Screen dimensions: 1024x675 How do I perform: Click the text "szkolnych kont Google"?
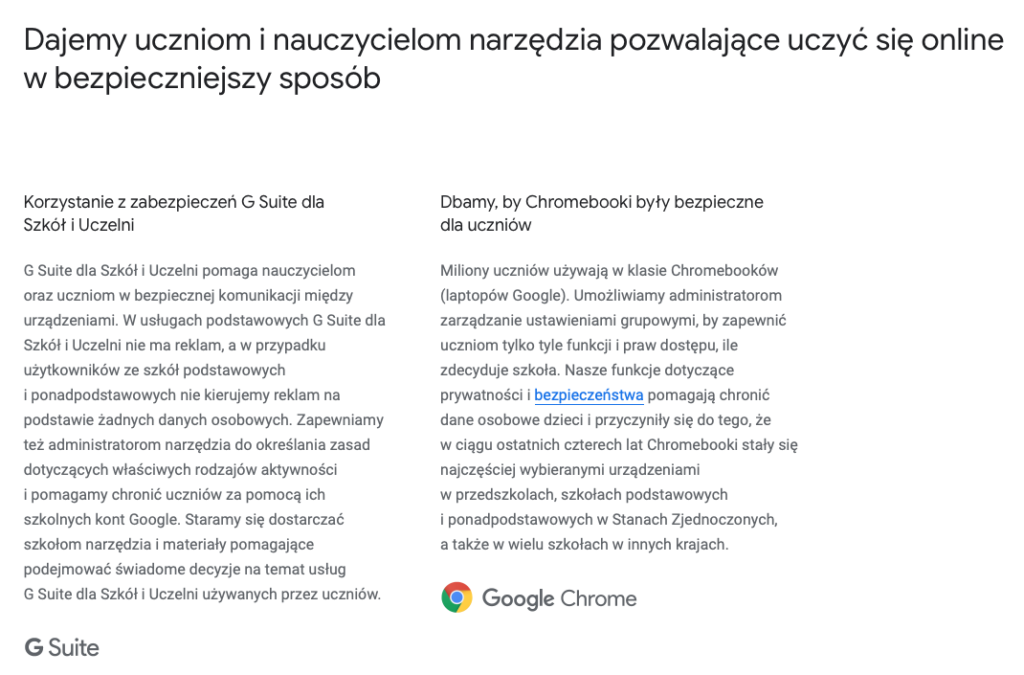tap(97, 519)
